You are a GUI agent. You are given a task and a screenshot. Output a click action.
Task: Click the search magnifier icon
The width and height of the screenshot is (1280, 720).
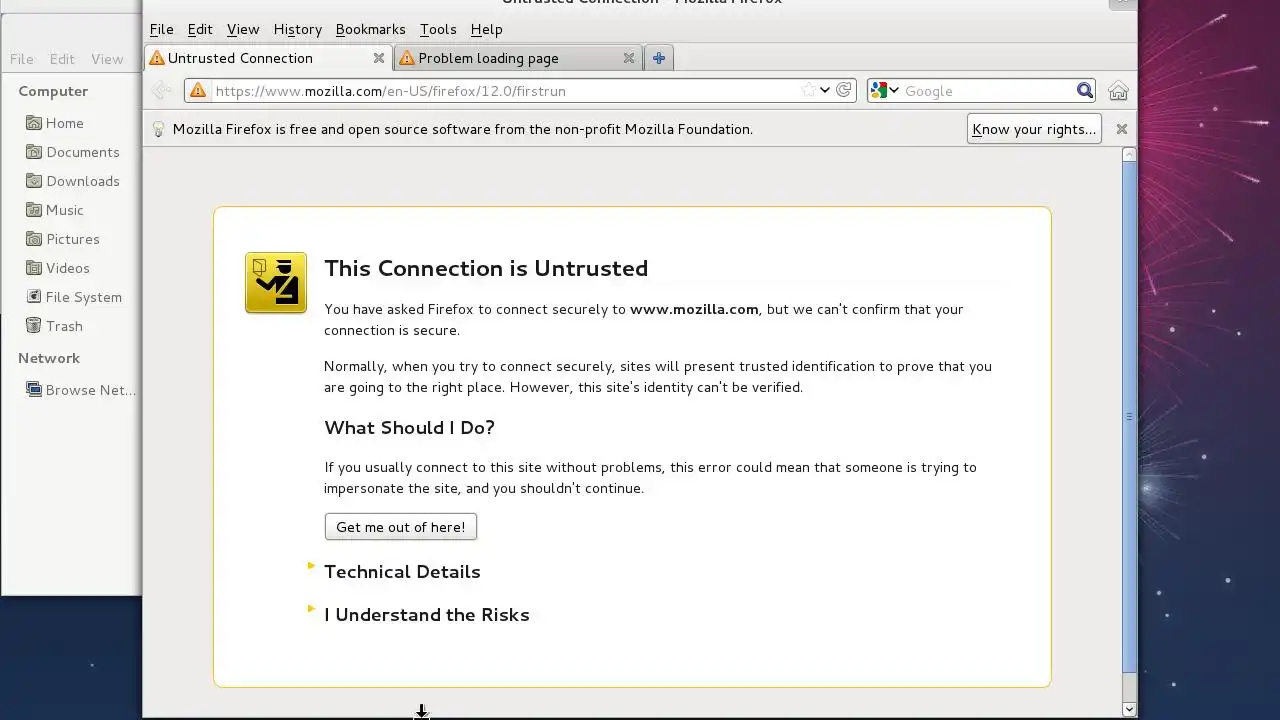(x=1085, y=91)
